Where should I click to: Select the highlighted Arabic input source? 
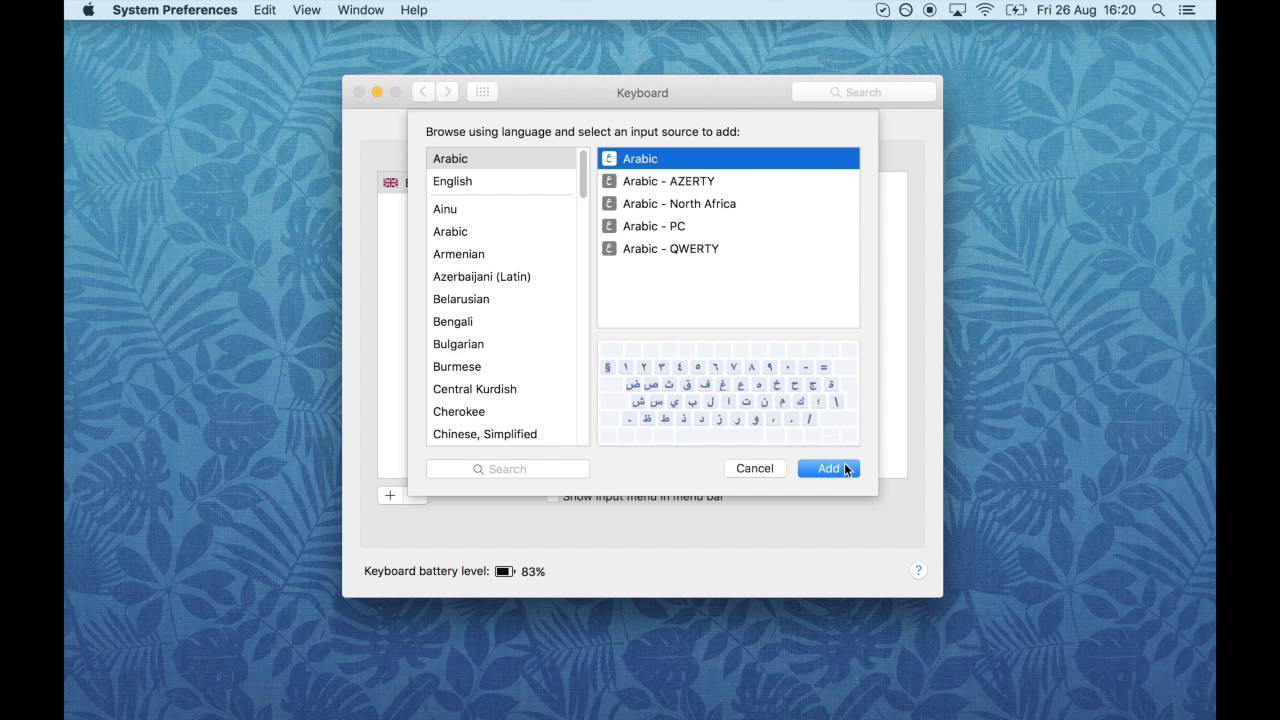pos(728,159)
